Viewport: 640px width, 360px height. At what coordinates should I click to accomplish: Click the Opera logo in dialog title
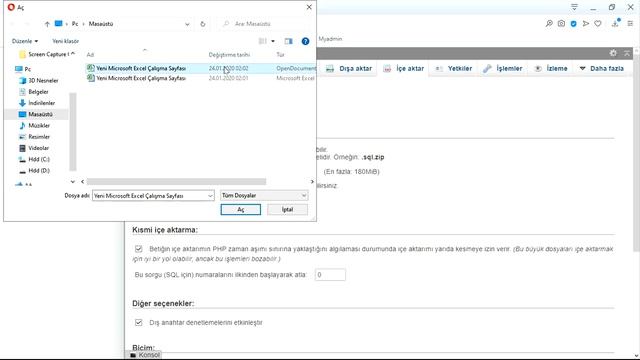point(11,7)
